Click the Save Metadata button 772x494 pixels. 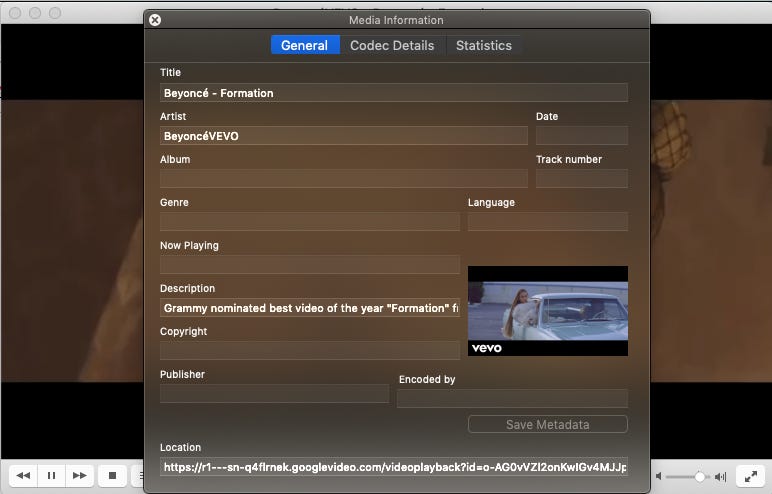[x=548, y=425]
